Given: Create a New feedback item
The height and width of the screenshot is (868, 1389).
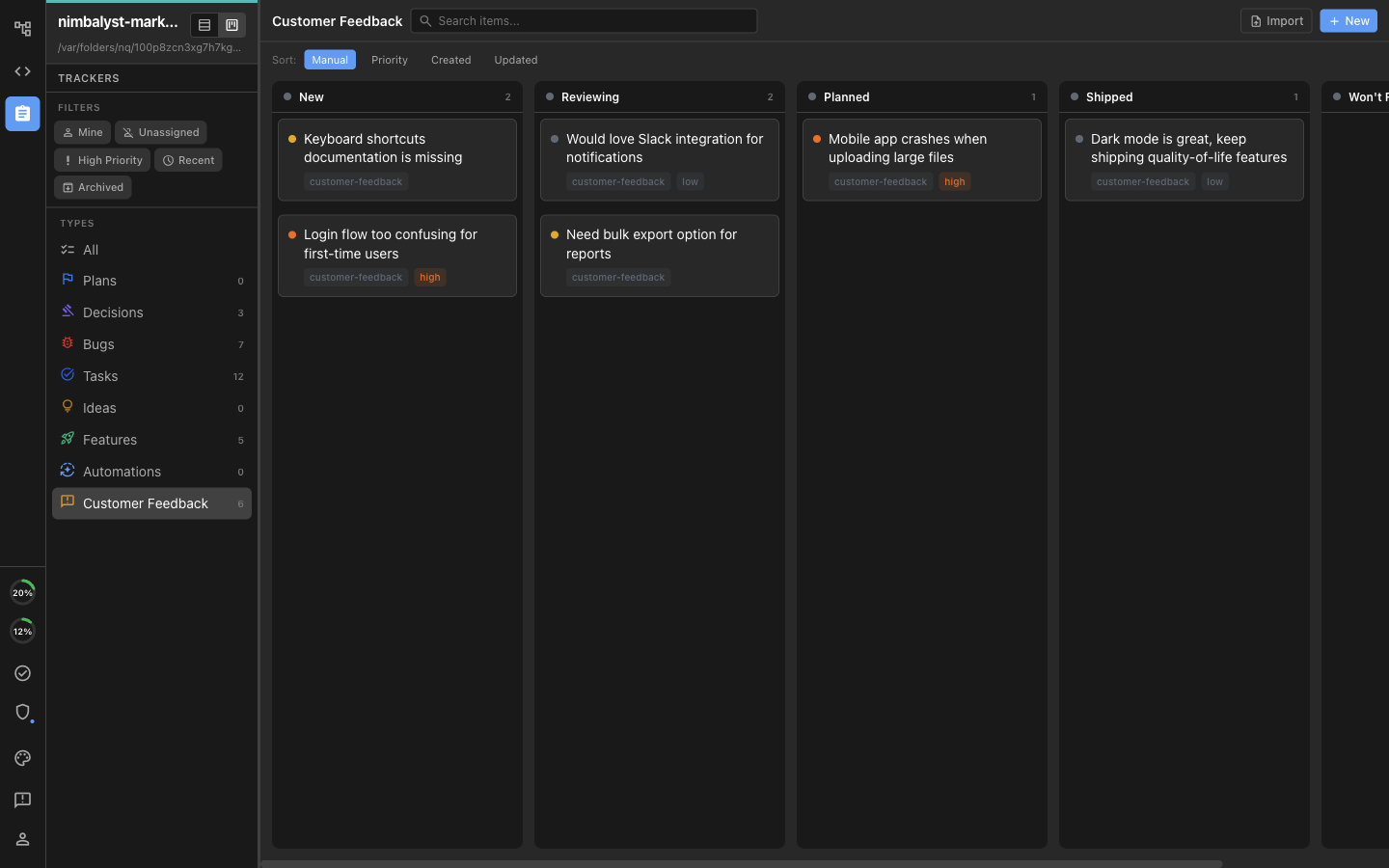Looking at the screenshot, I should (x=1348, y=21).
